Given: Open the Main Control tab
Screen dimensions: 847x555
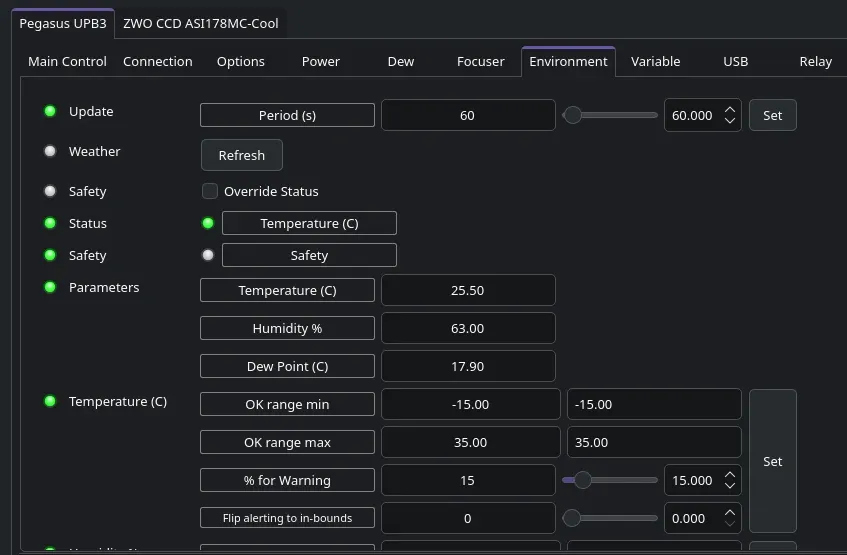Looking at the screenshot, I should [68, 62].
